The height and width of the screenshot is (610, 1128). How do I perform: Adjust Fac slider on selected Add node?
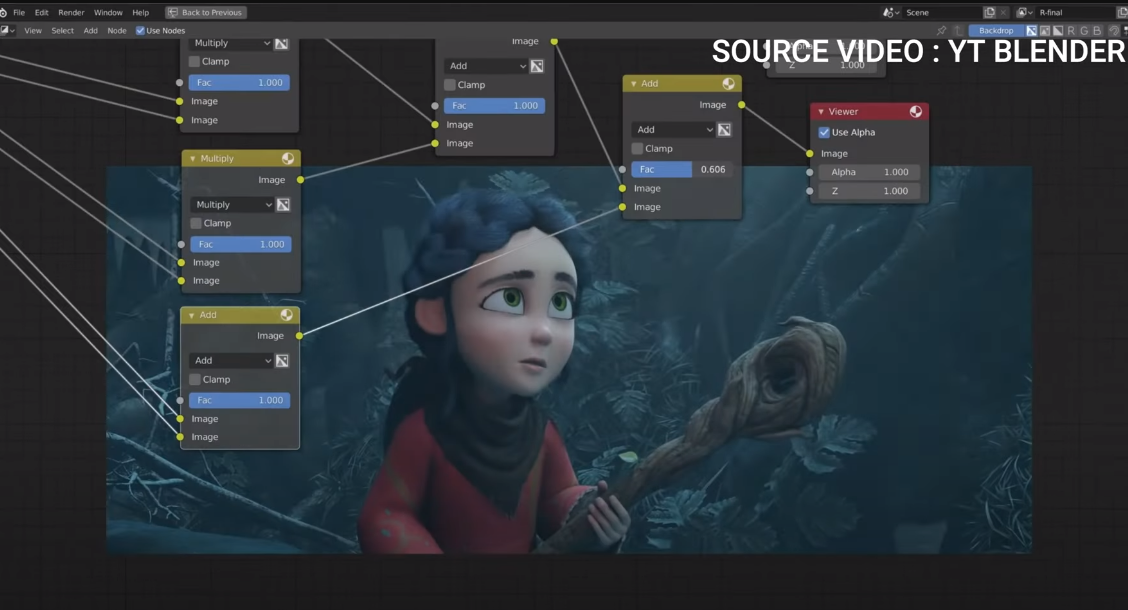point(239,400)
